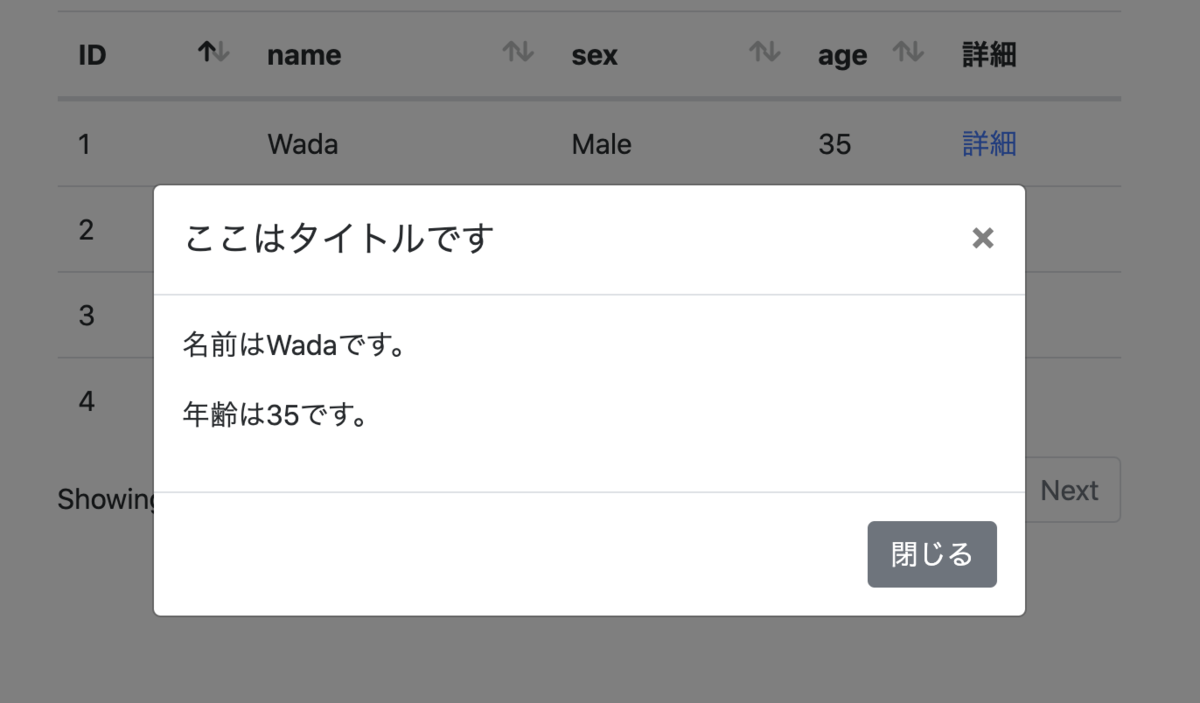
Task: Click the sex column header label
Action: click(595, 55)
